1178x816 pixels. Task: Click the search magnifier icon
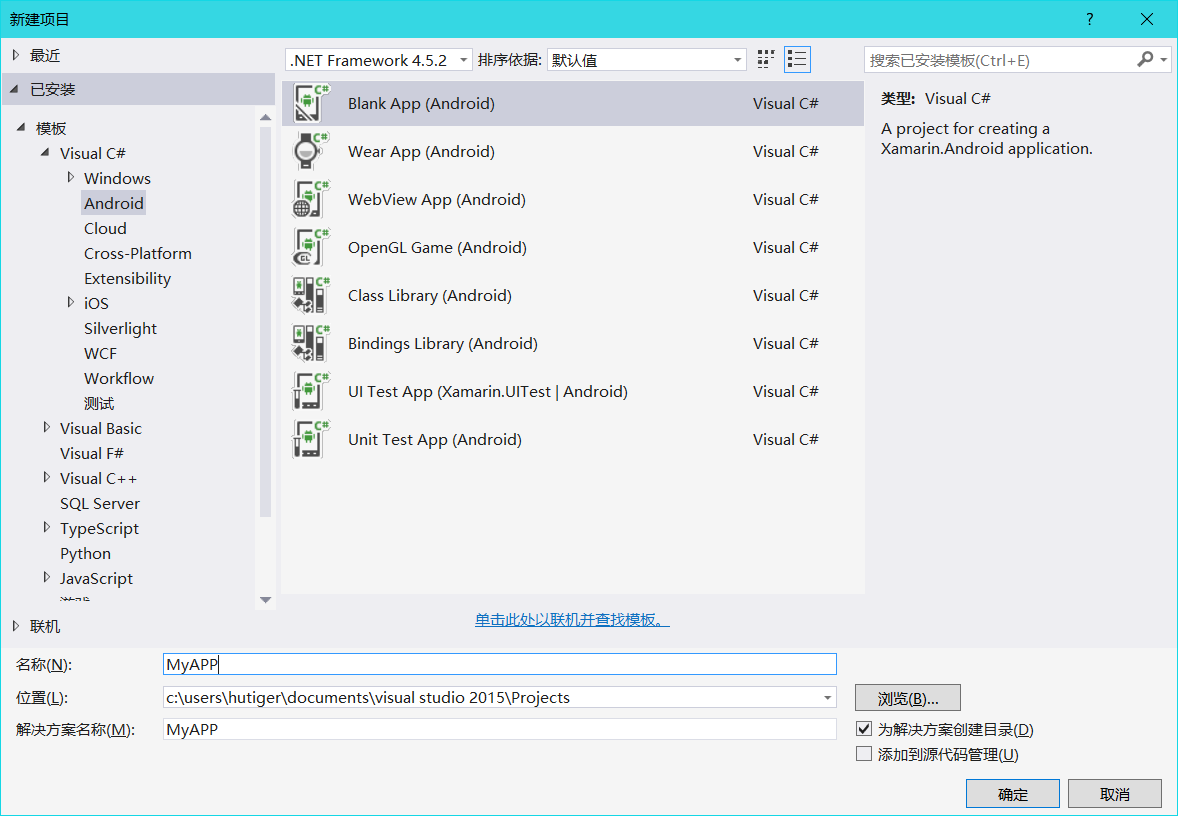tap(1145, 59)
